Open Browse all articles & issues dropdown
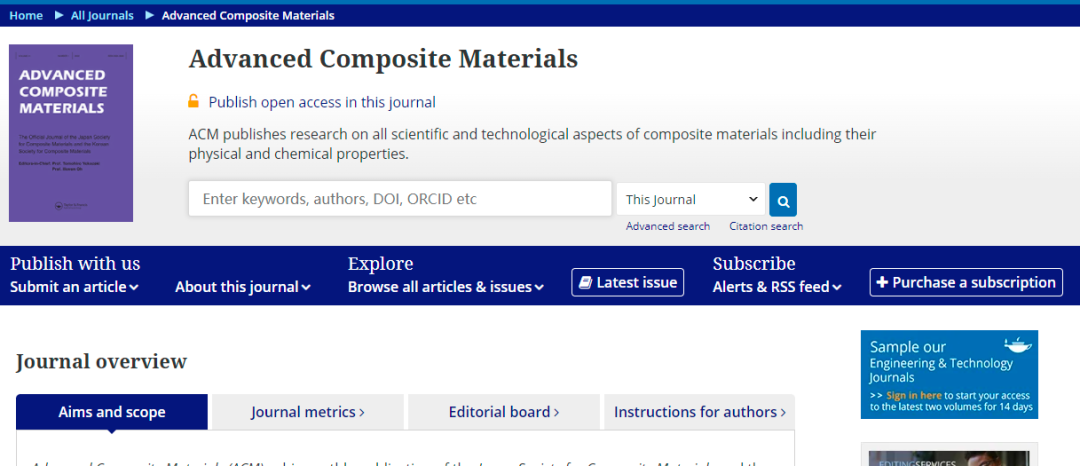This screenshot has width=1080, height=466. [x=446, y=287]
